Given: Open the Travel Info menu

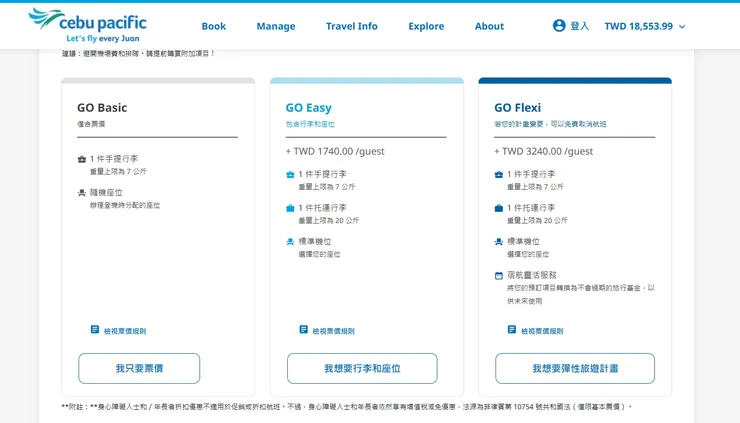Looking at the screenshot, I should point(352,26).
